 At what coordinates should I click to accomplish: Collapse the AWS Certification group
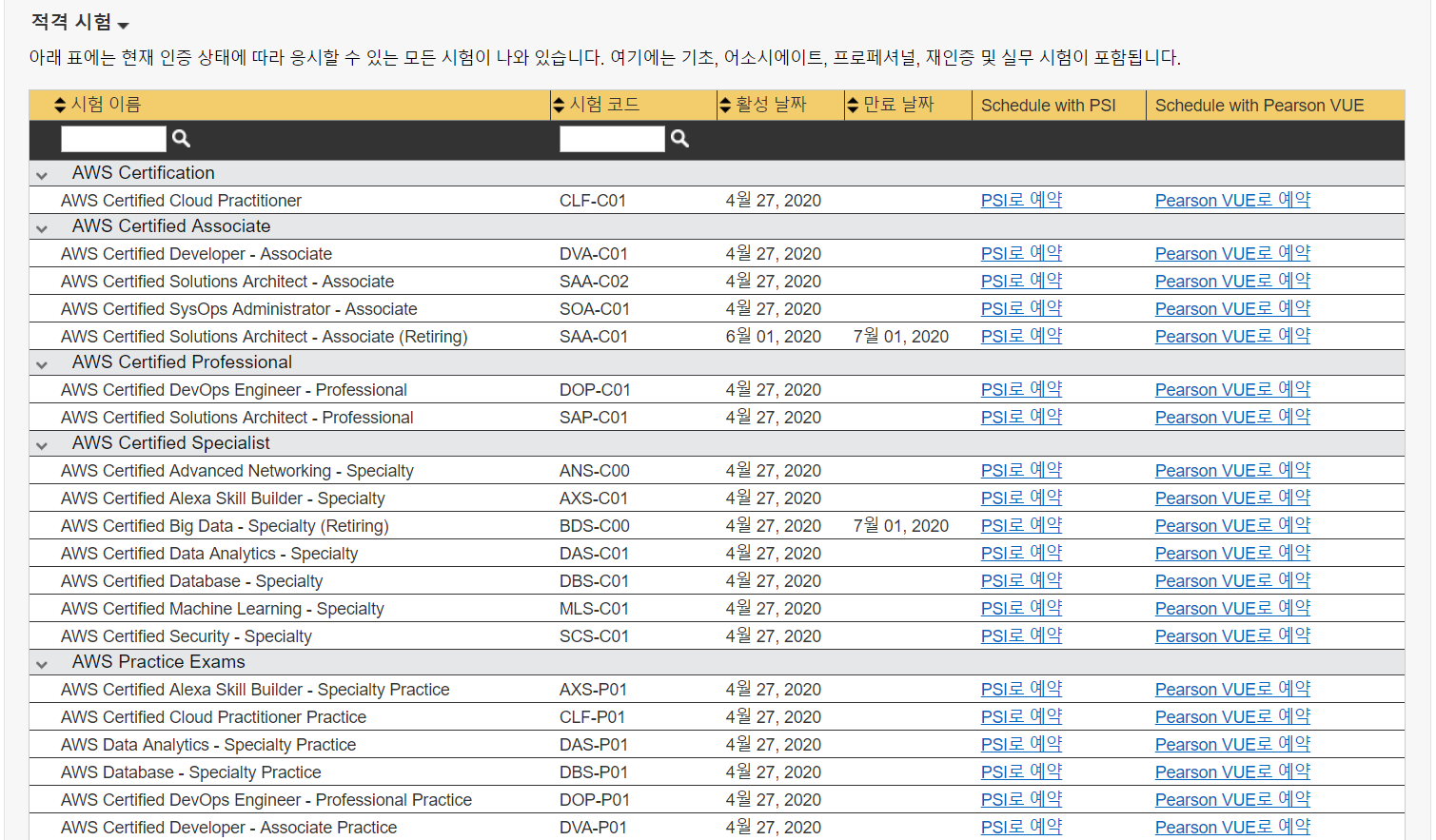[42, 175]
